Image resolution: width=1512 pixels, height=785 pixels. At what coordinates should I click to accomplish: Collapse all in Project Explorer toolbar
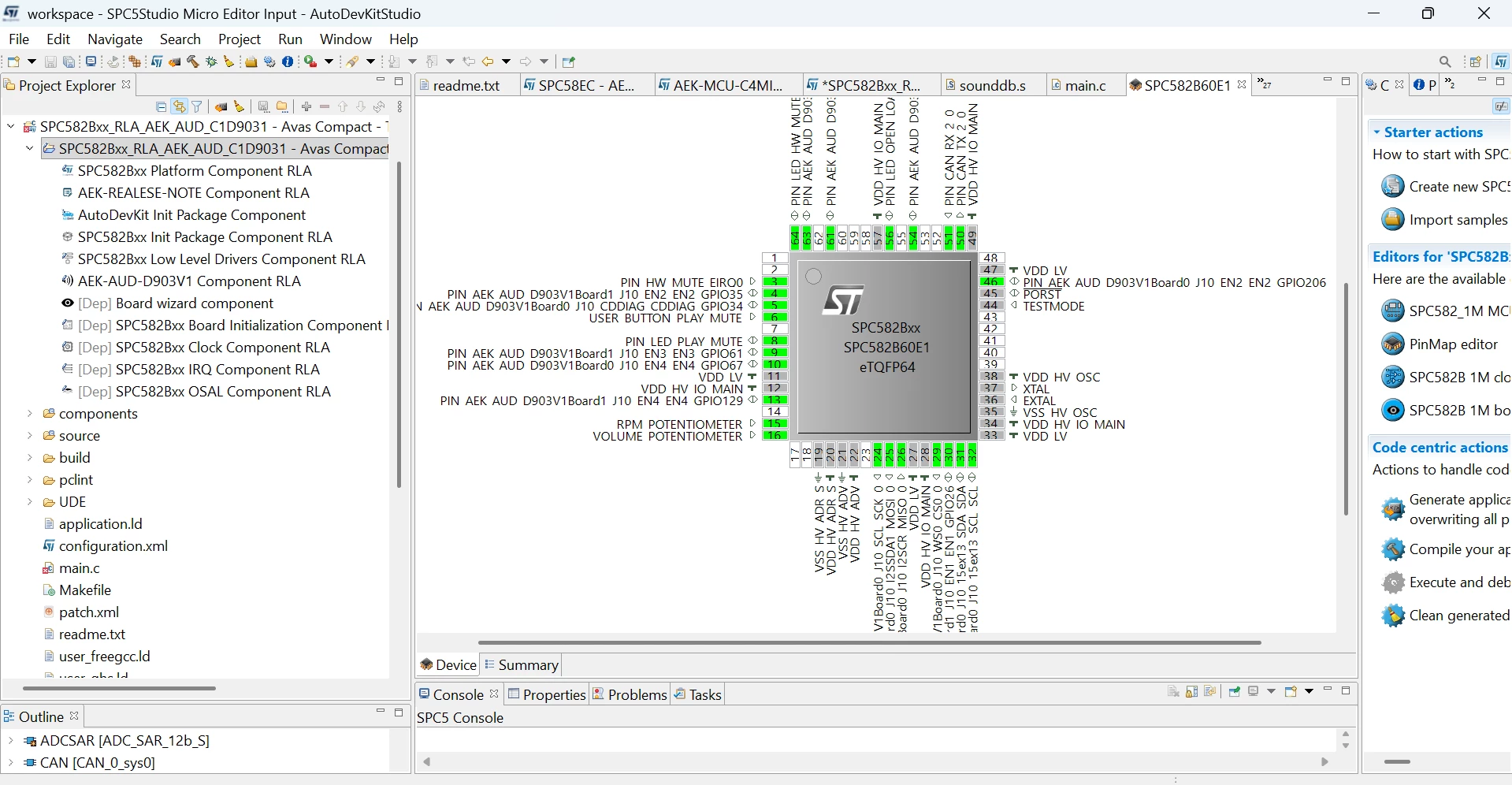pyautogui.click(x=162, y=106)
